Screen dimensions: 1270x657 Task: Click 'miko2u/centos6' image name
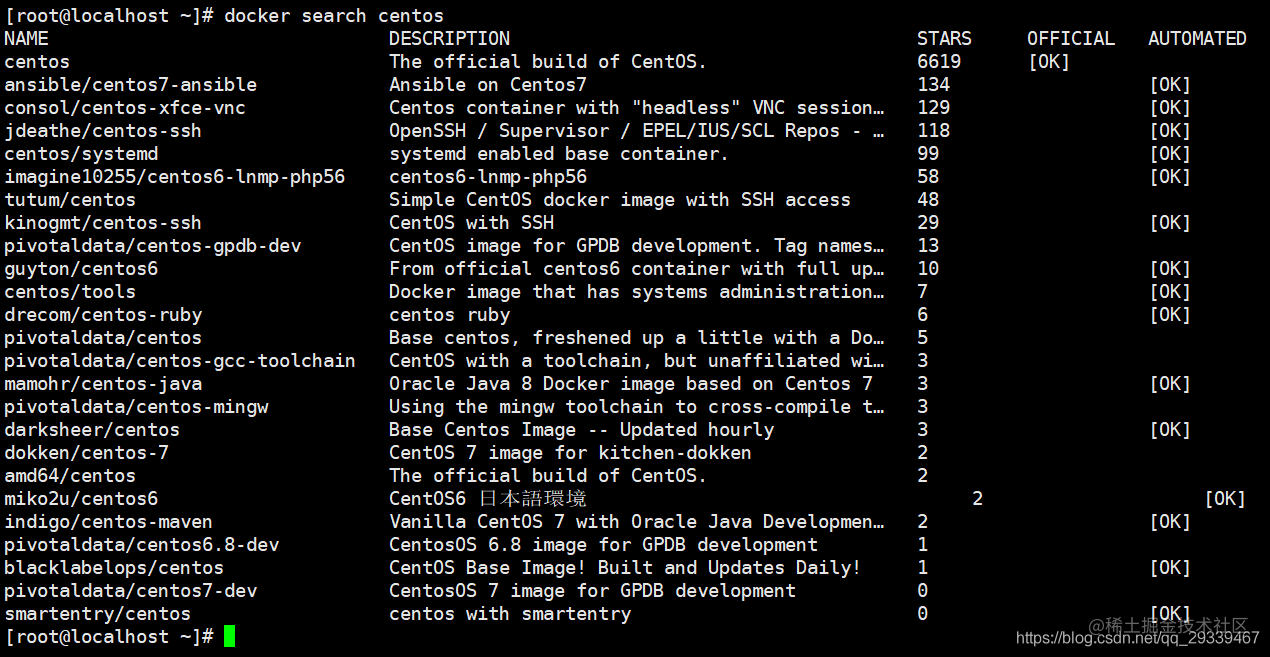(x=81, y=499)
